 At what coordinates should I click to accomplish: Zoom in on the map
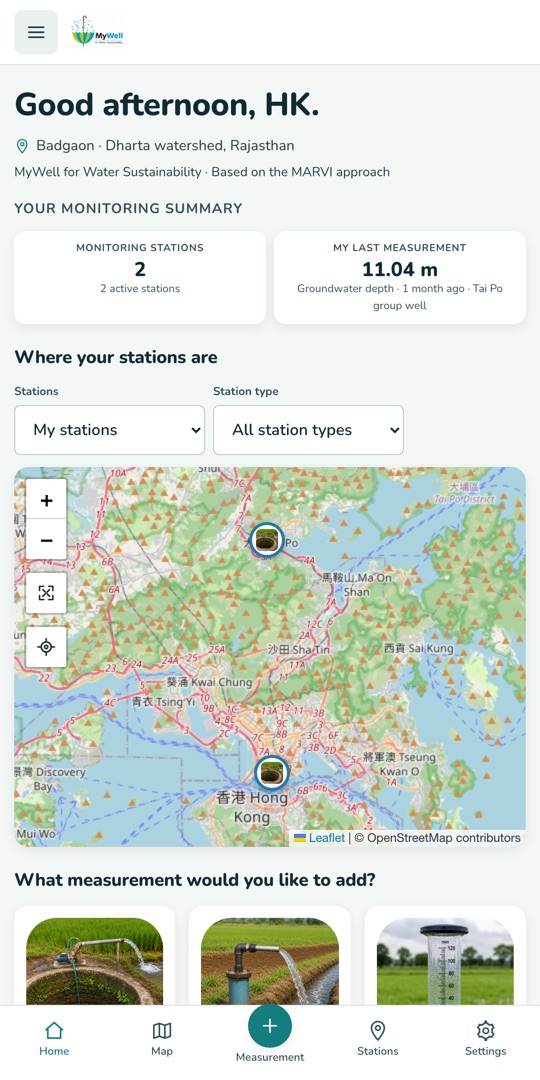click(x=46, y=499)
